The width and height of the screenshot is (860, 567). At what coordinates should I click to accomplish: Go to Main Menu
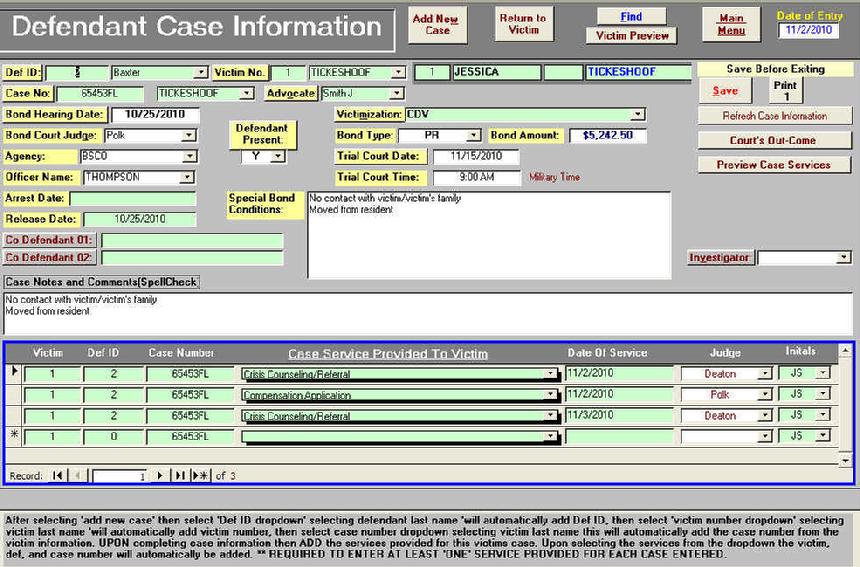[x=731, y=25]
